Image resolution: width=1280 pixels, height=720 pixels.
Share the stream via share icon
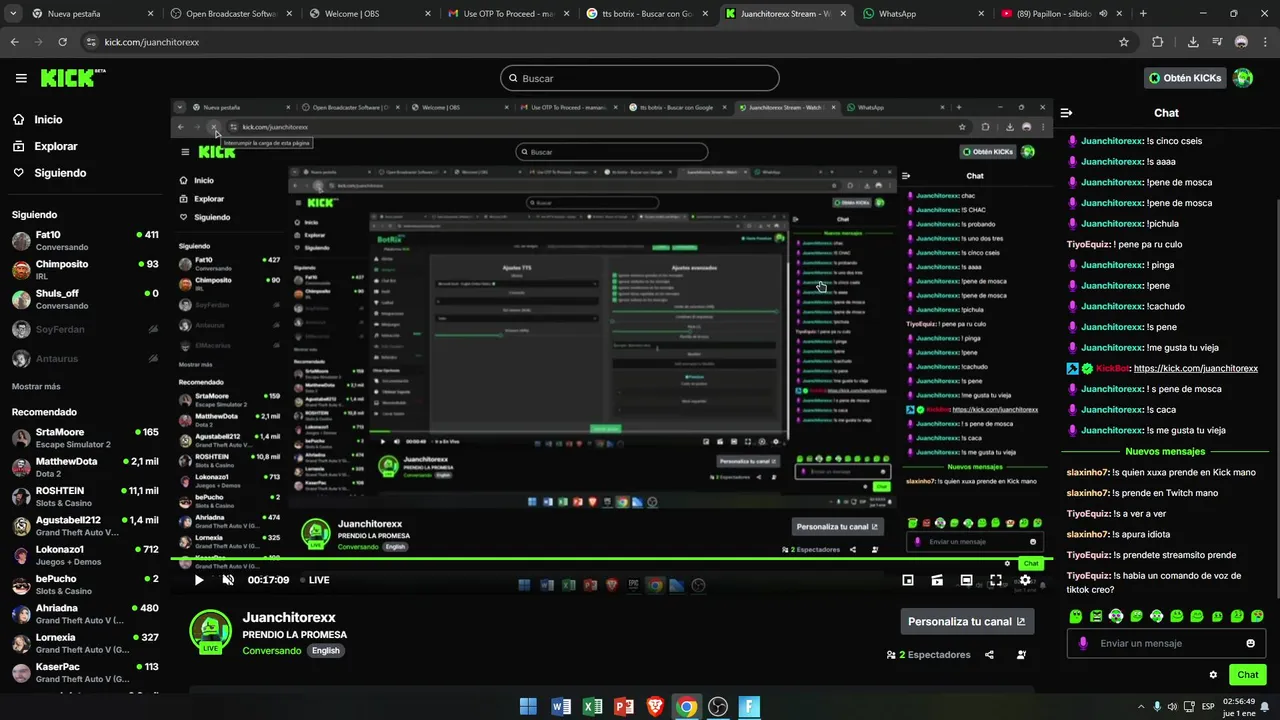coord(989,655)
